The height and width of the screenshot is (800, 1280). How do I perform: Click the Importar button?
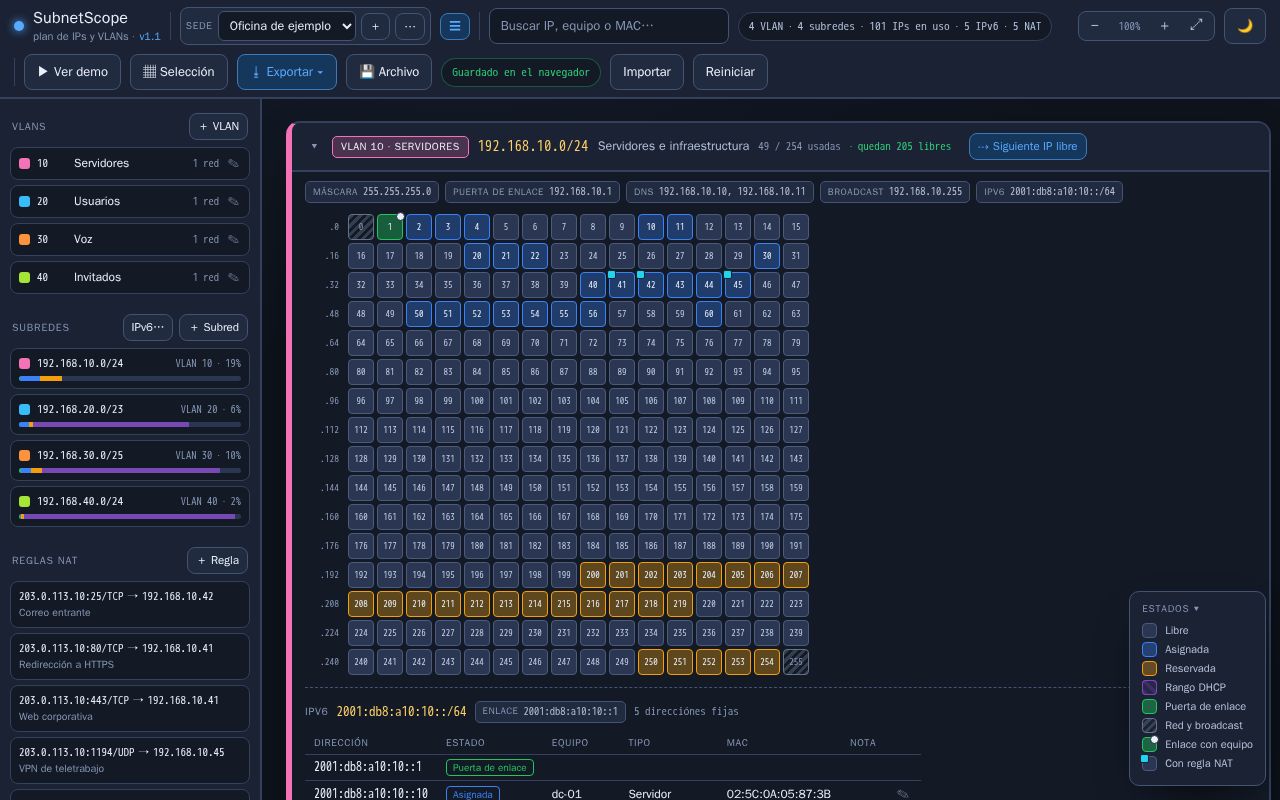[647, 72]
